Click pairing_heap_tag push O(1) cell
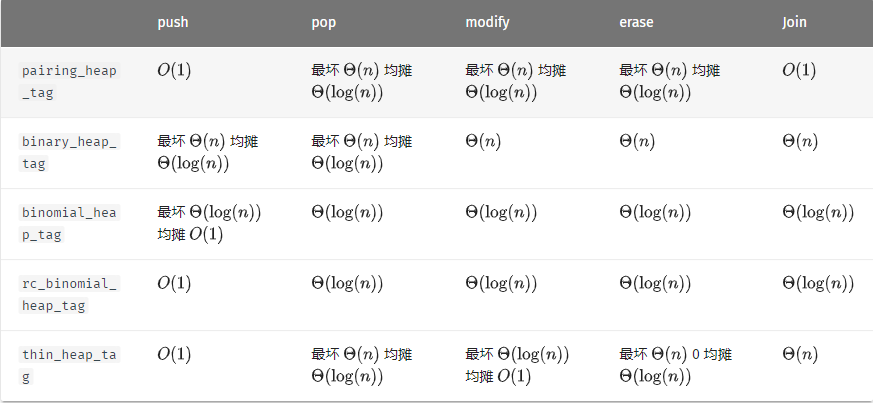The image size is (873, 403). tap(174, 71)
